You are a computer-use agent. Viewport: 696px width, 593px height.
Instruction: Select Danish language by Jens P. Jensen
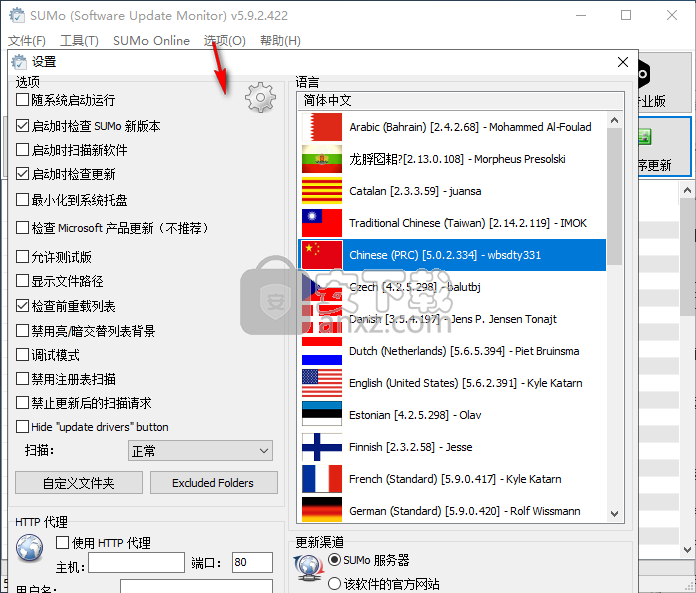click(453, 319)
